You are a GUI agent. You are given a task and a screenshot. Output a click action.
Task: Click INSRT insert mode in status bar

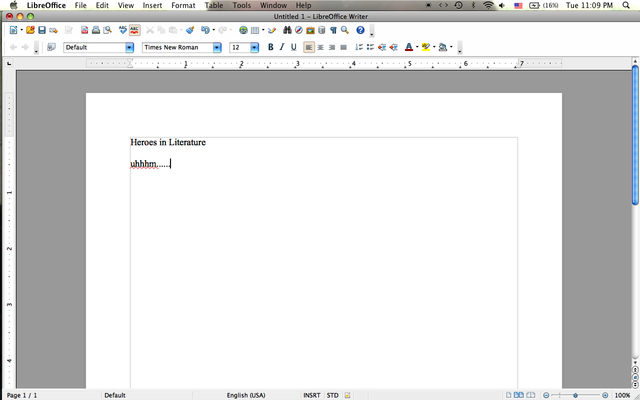pyautogui.click(x=312, y=395)
